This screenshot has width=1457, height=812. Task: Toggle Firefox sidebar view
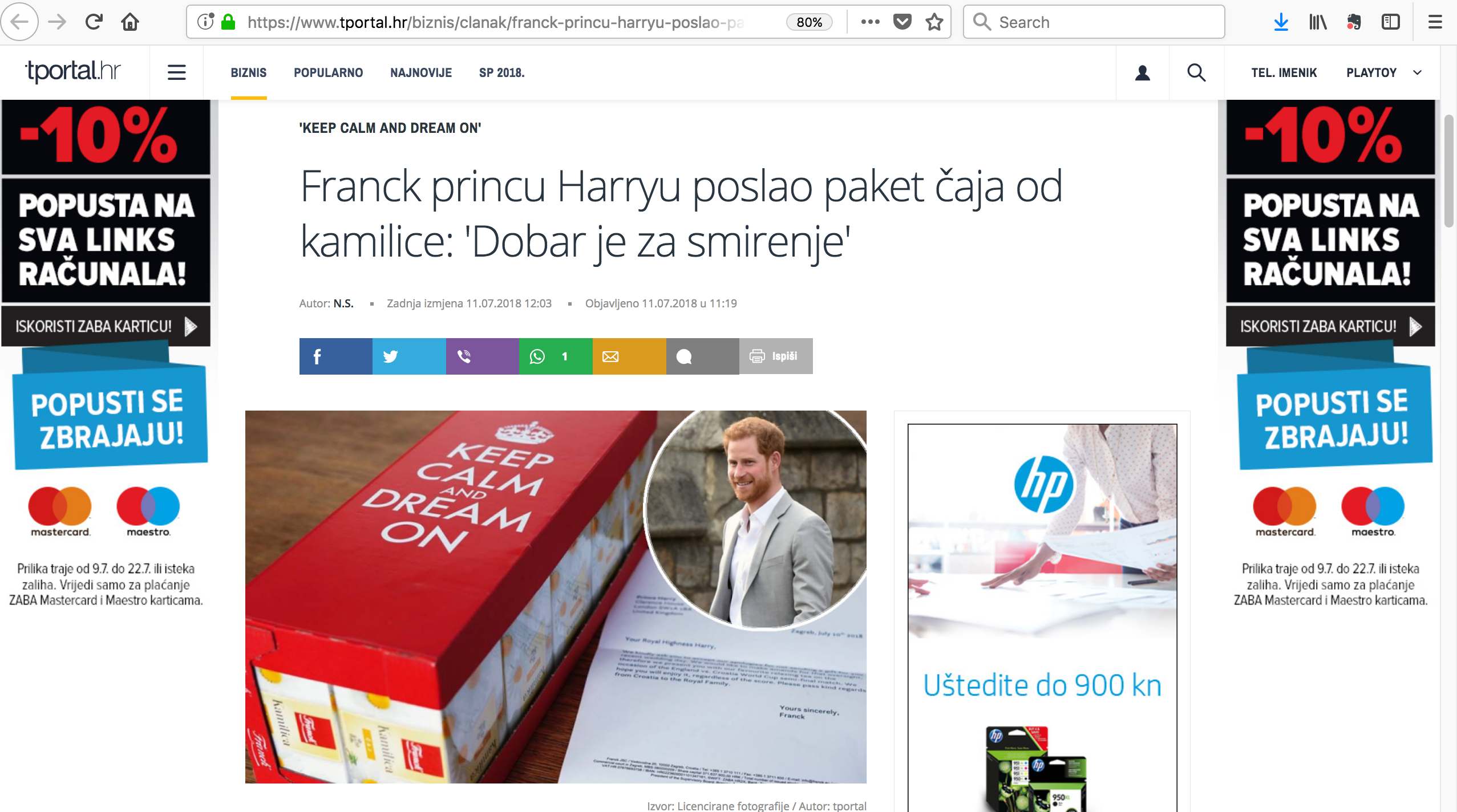pos(1390,22)
